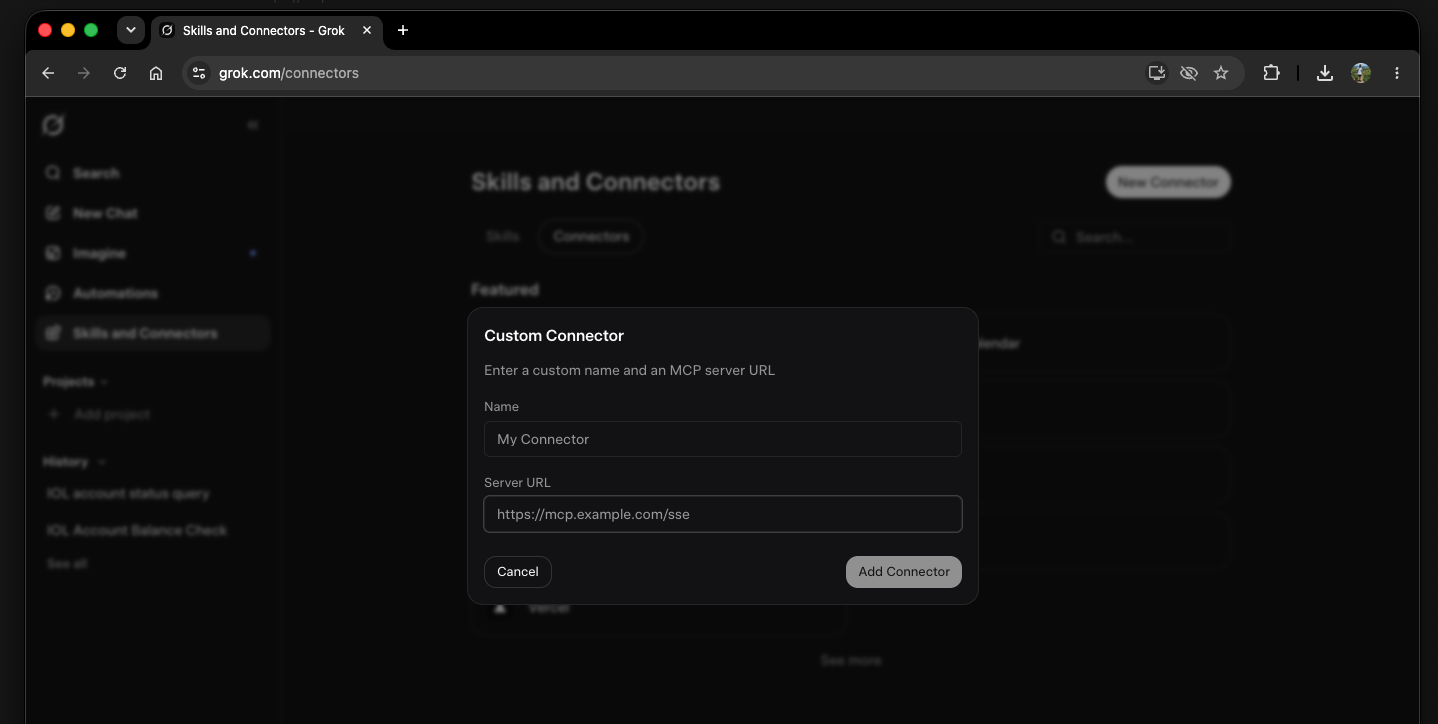This screenshot has width=1438, height=724.
Task: Open a new browser tab with plus
Action: pos(403,30)
